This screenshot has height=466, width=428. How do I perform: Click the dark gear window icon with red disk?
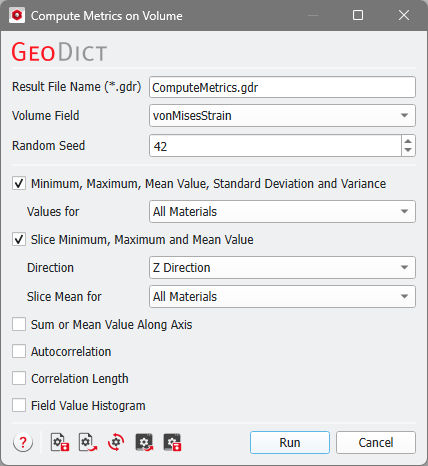click(172, 442)
